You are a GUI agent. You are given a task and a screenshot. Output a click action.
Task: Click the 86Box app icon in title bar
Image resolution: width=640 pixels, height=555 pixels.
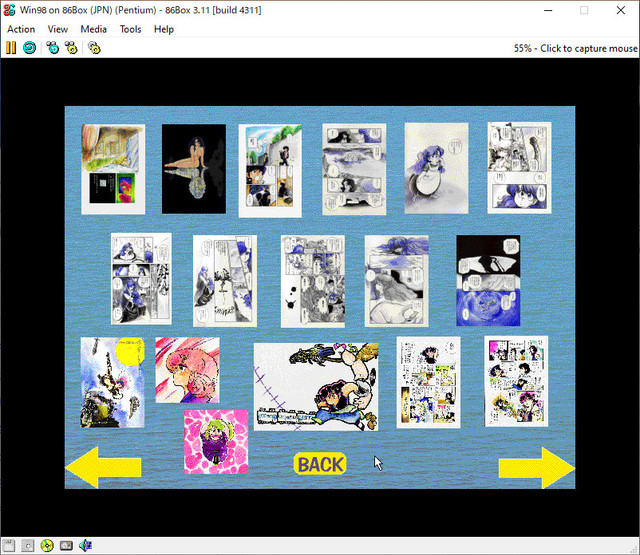click(9, 10)
